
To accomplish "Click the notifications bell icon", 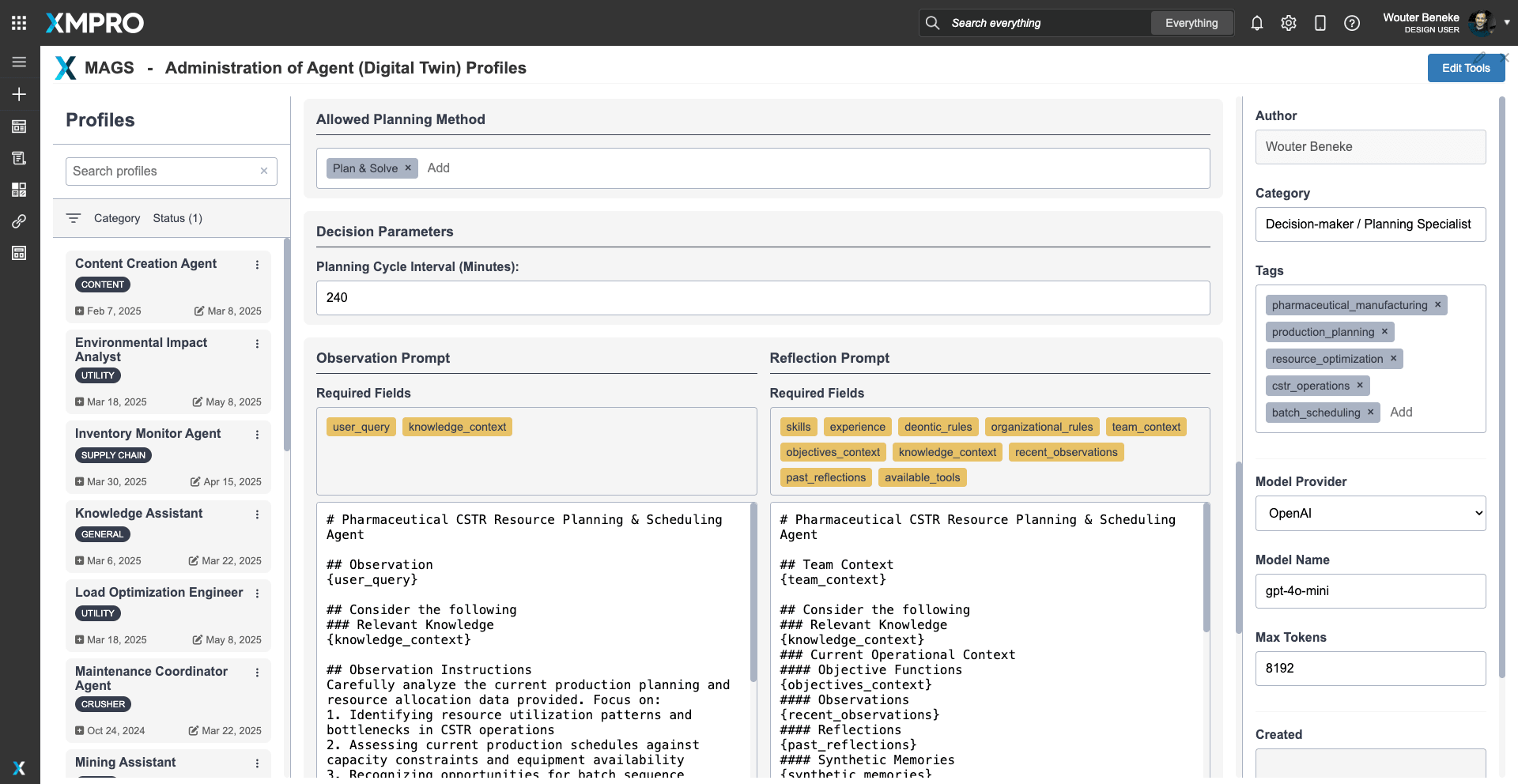I will pyautogui.click(x=1256, y=23).
